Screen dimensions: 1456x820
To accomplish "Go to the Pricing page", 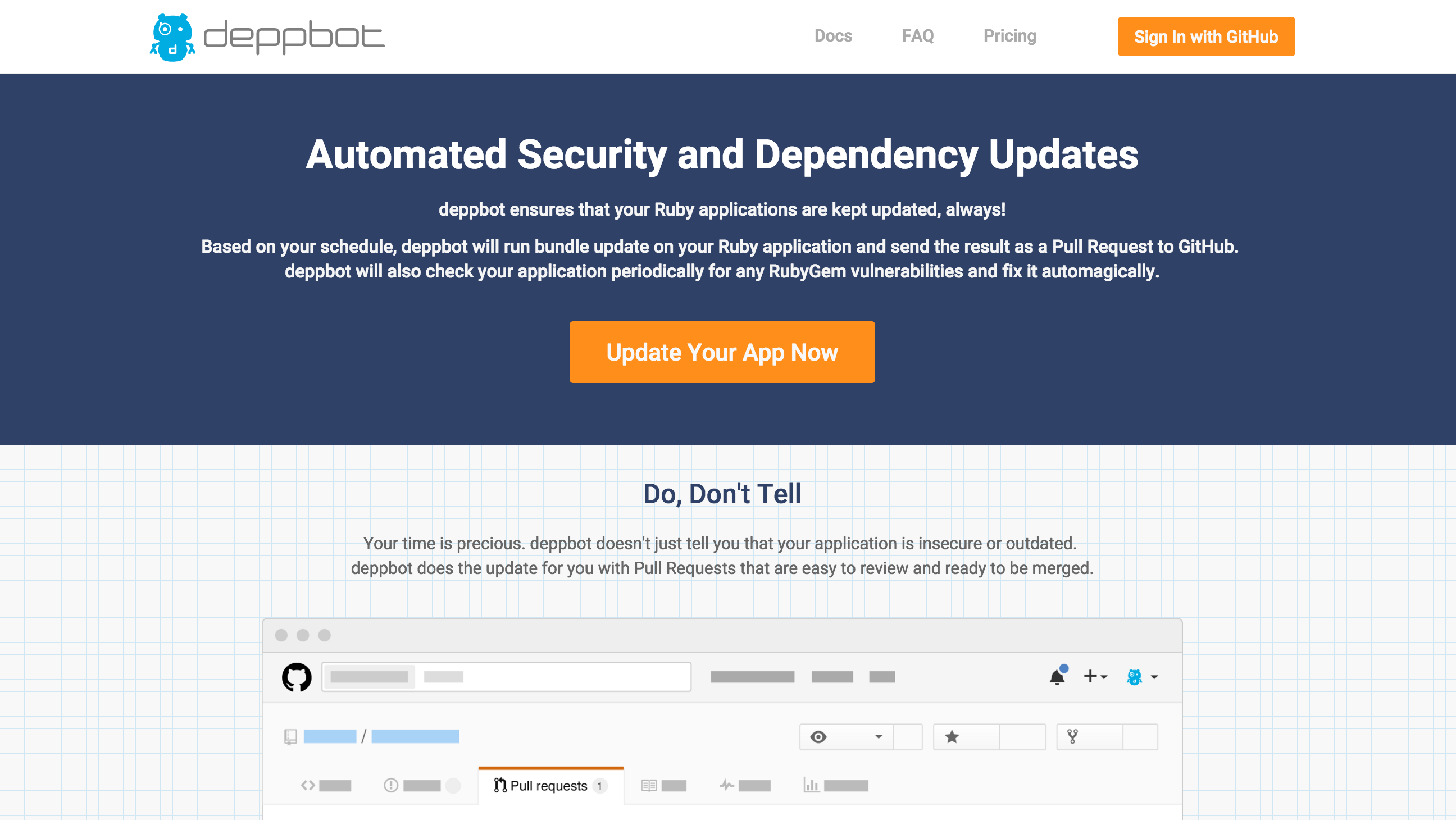I will click(x=1009, y=36).
